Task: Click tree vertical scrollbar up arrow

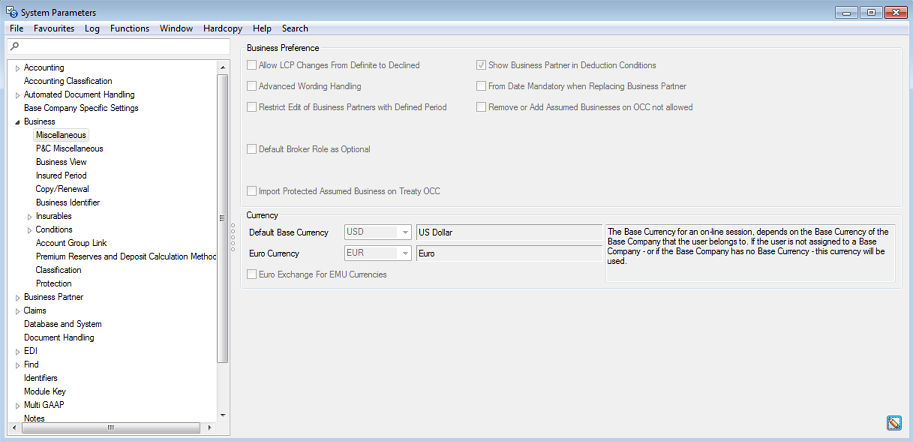Action: [x=222, y=68]
